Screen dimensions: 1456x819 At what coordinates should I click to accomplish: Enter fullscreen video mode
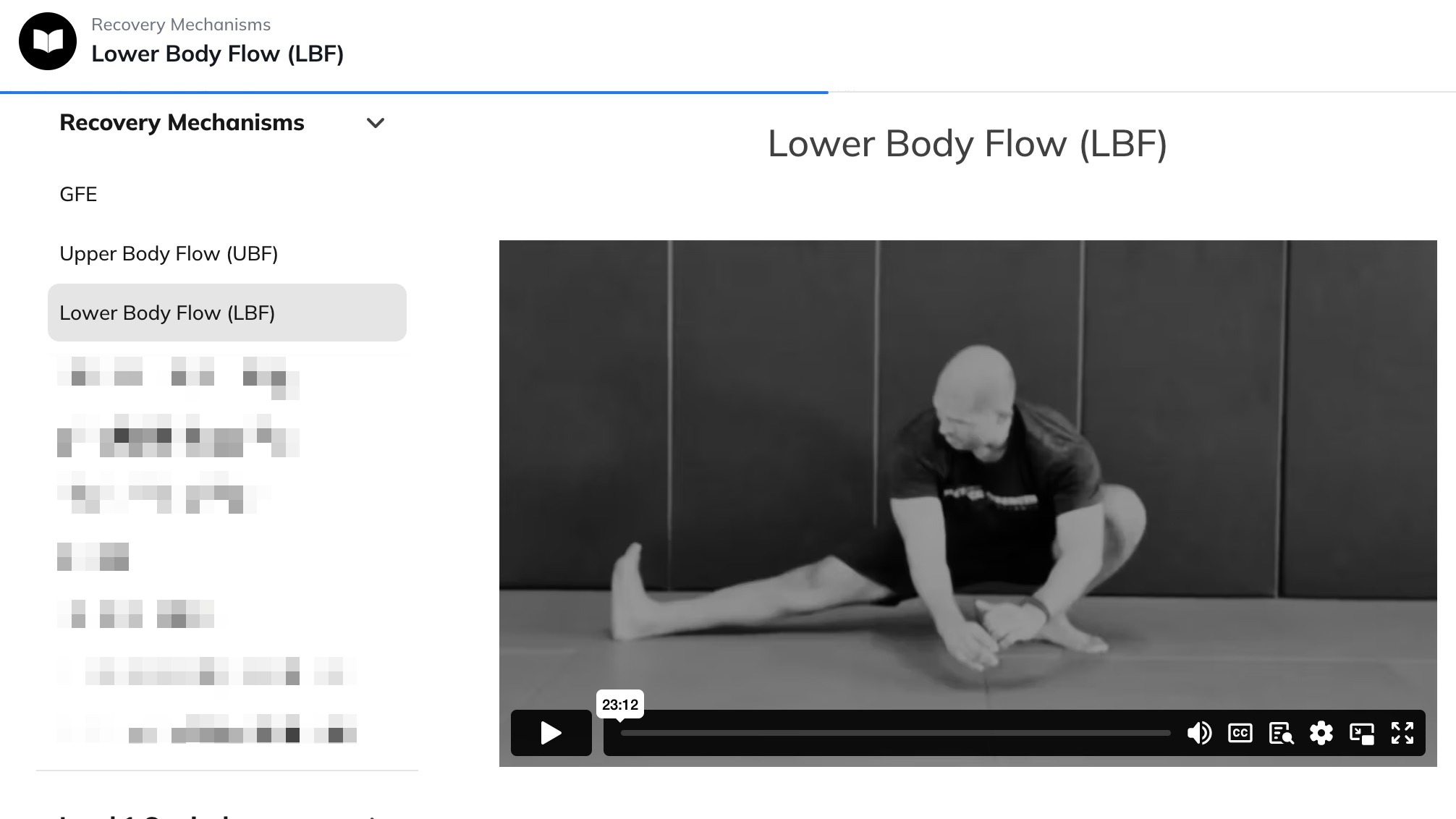tap(1402, 733)
